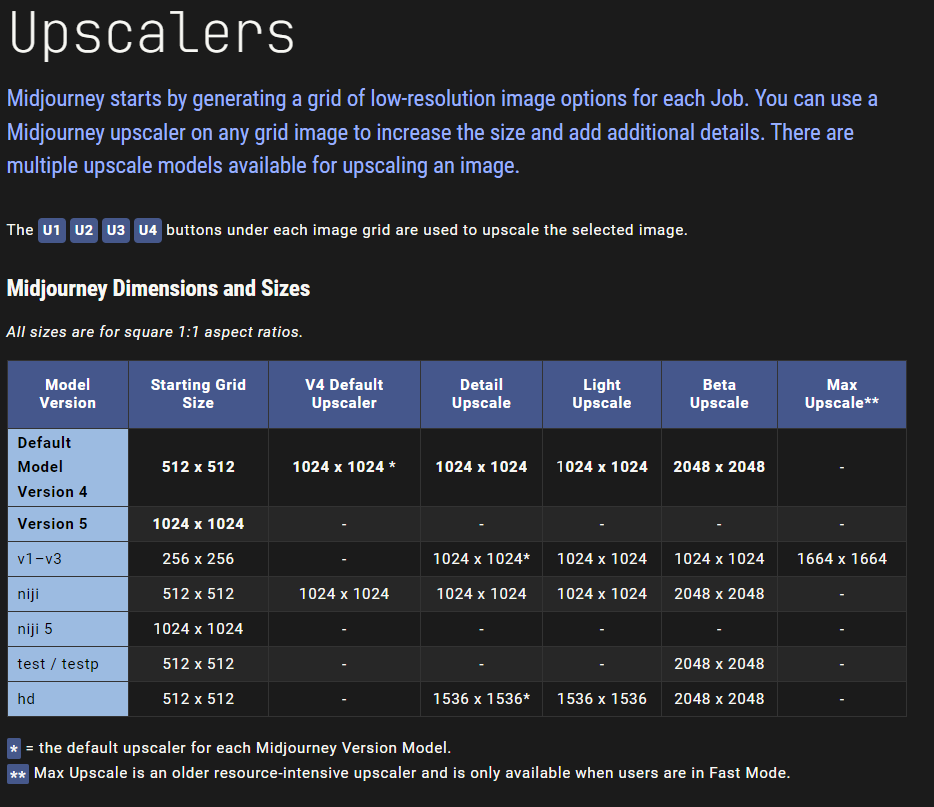This screenshot has width=934, height=807.
Task: Select the Light Upscale column header
Action: tap(602, 394)
